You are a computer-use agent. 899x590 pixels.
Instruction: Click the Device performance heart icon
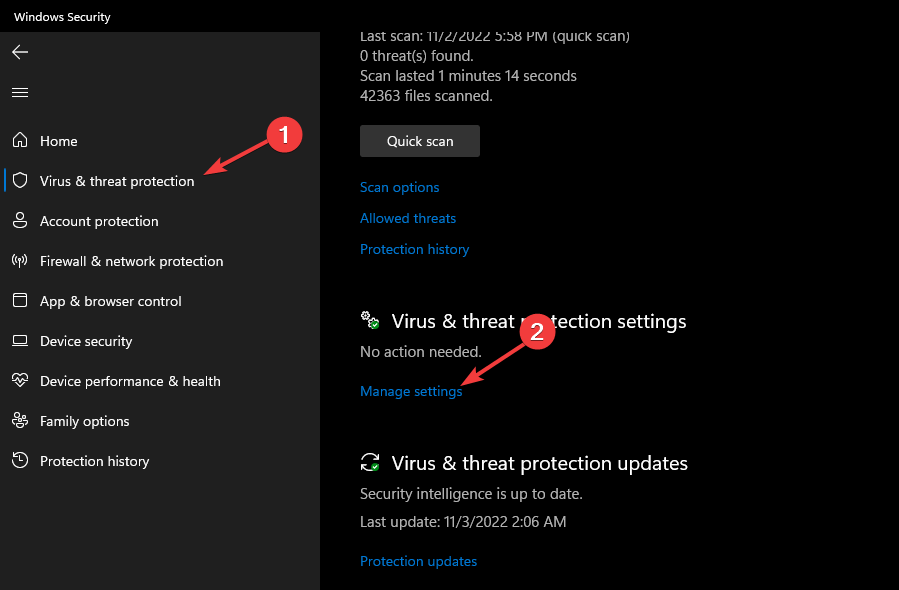[x=20, y=380]
